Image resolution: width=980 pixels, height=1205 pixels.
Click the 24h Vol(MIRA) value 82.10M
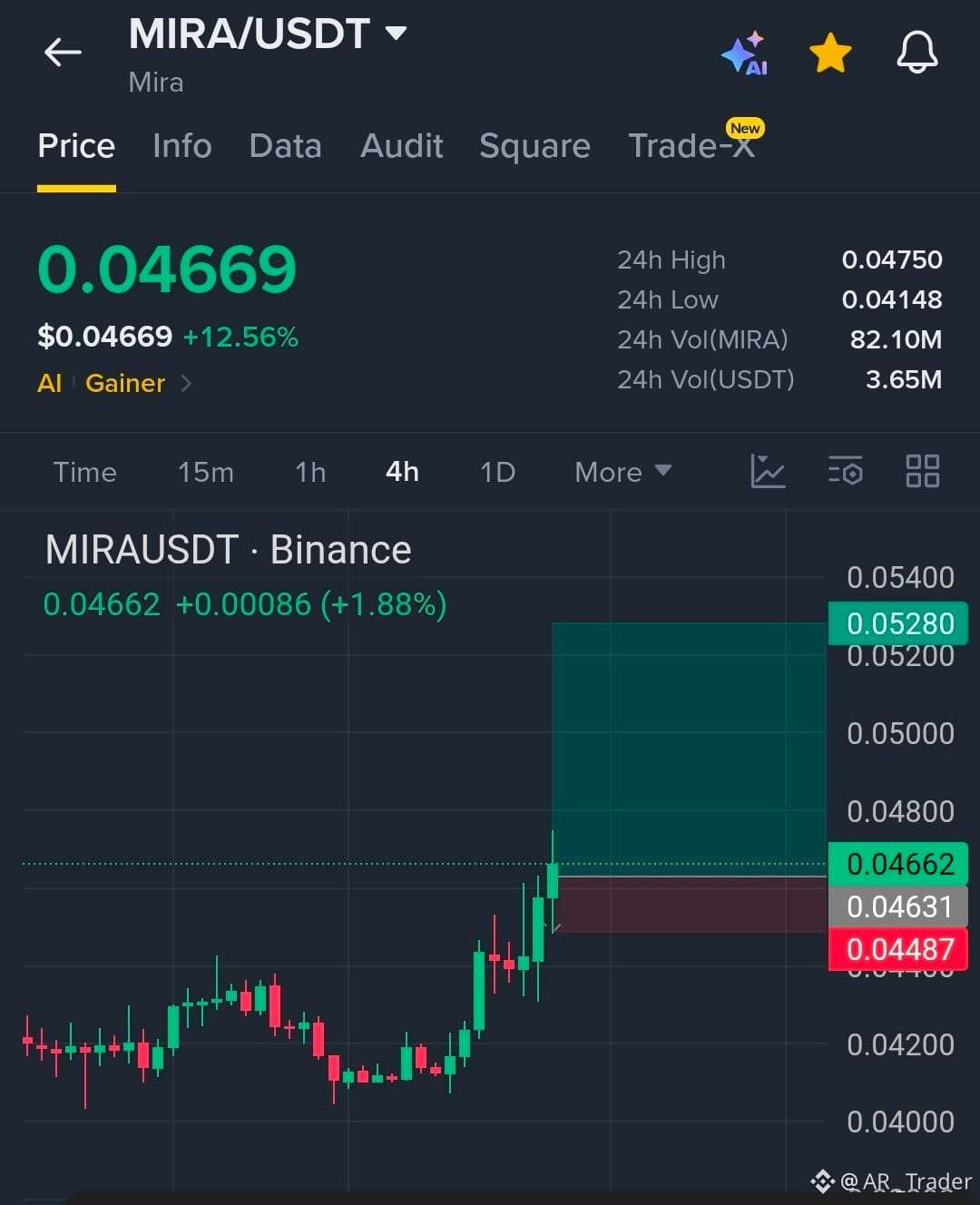click(x=896, y=339)
